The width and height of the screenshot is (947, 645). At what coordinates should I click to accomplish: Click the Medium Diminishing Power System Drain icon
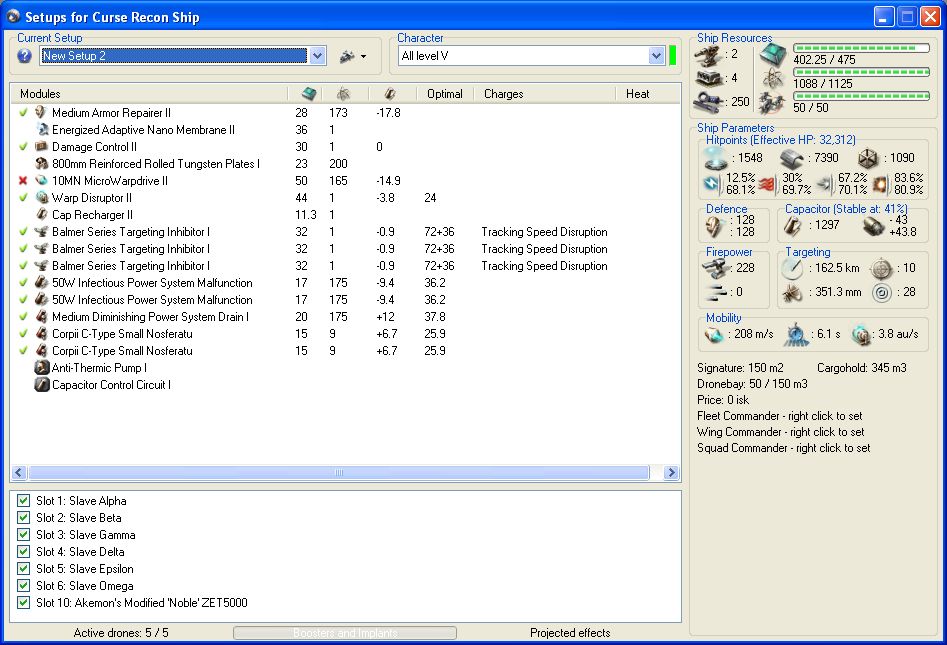click(x=42, y=317)
